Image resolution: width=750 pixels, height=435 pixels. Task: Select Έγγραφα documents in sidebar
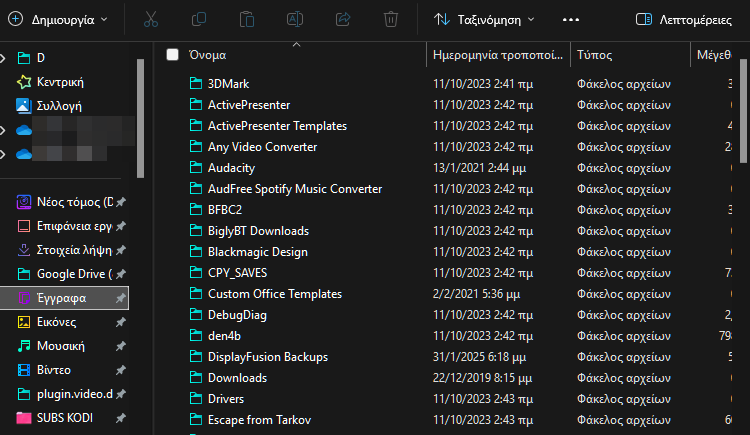[x=64, y=298]
